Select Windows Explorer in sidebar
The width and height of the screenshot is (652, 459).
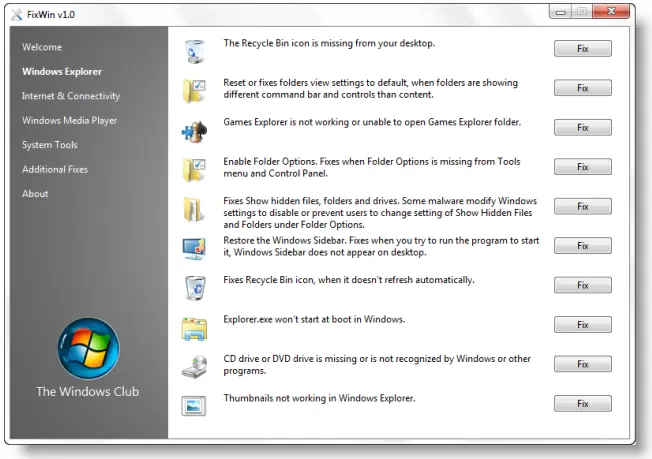coord(62,72)
